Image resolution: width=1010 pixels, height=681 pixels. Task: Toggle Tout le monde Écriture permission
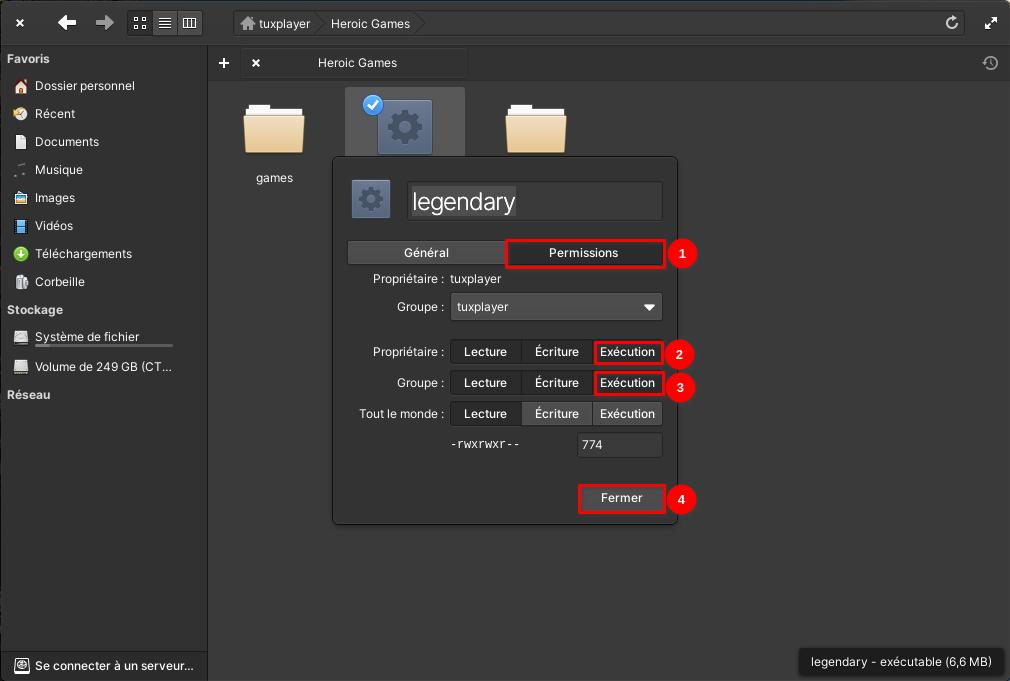556,414
